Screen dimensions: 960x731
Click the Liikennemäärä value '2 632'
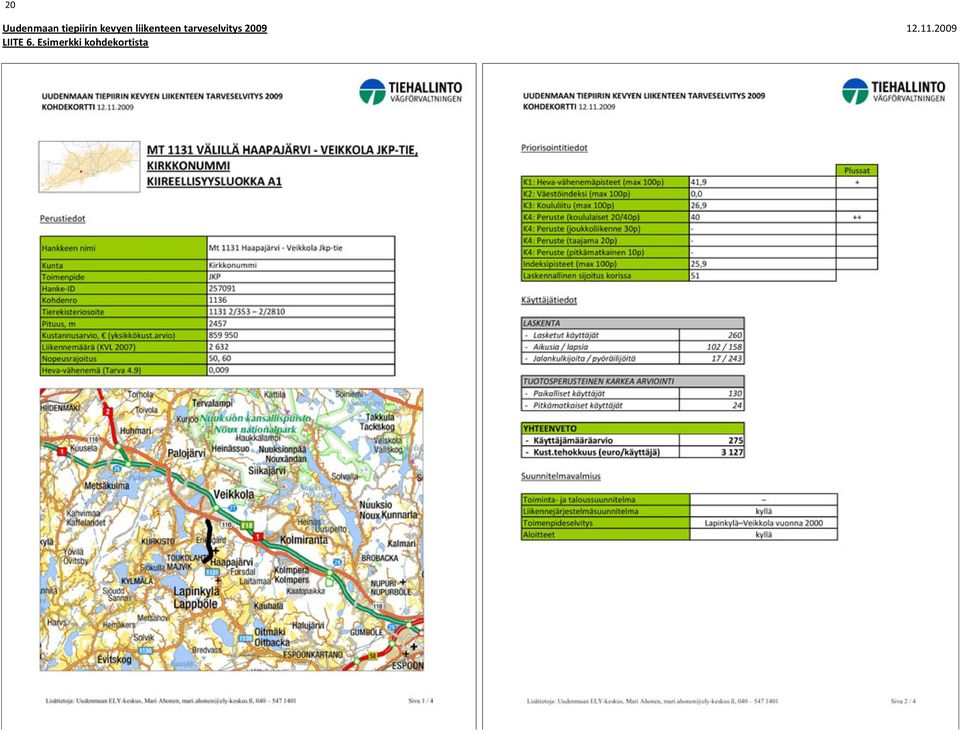pyautogui.click(x=219, y=347)
